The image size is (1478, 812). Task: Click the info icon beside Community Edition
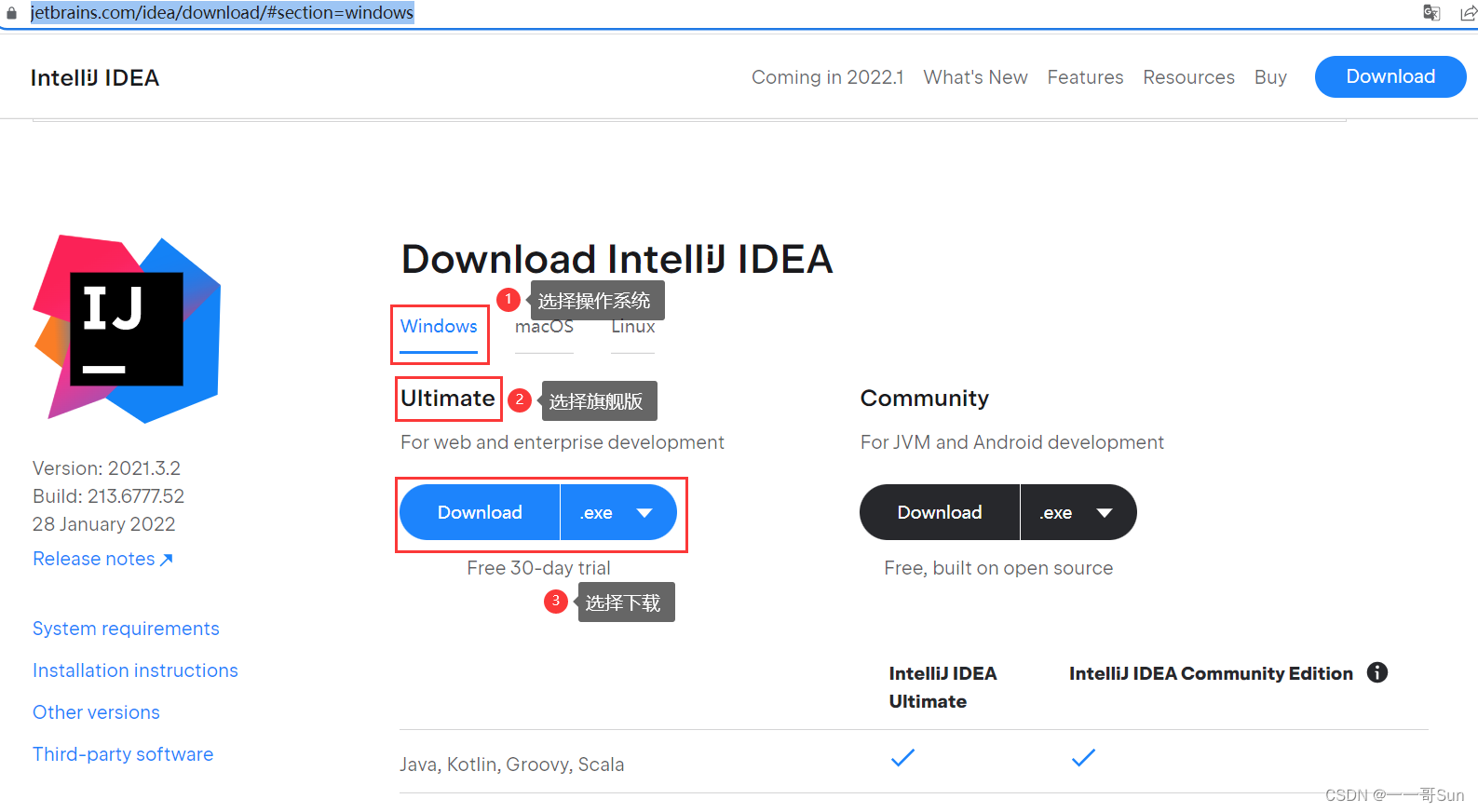point(1377,672)
